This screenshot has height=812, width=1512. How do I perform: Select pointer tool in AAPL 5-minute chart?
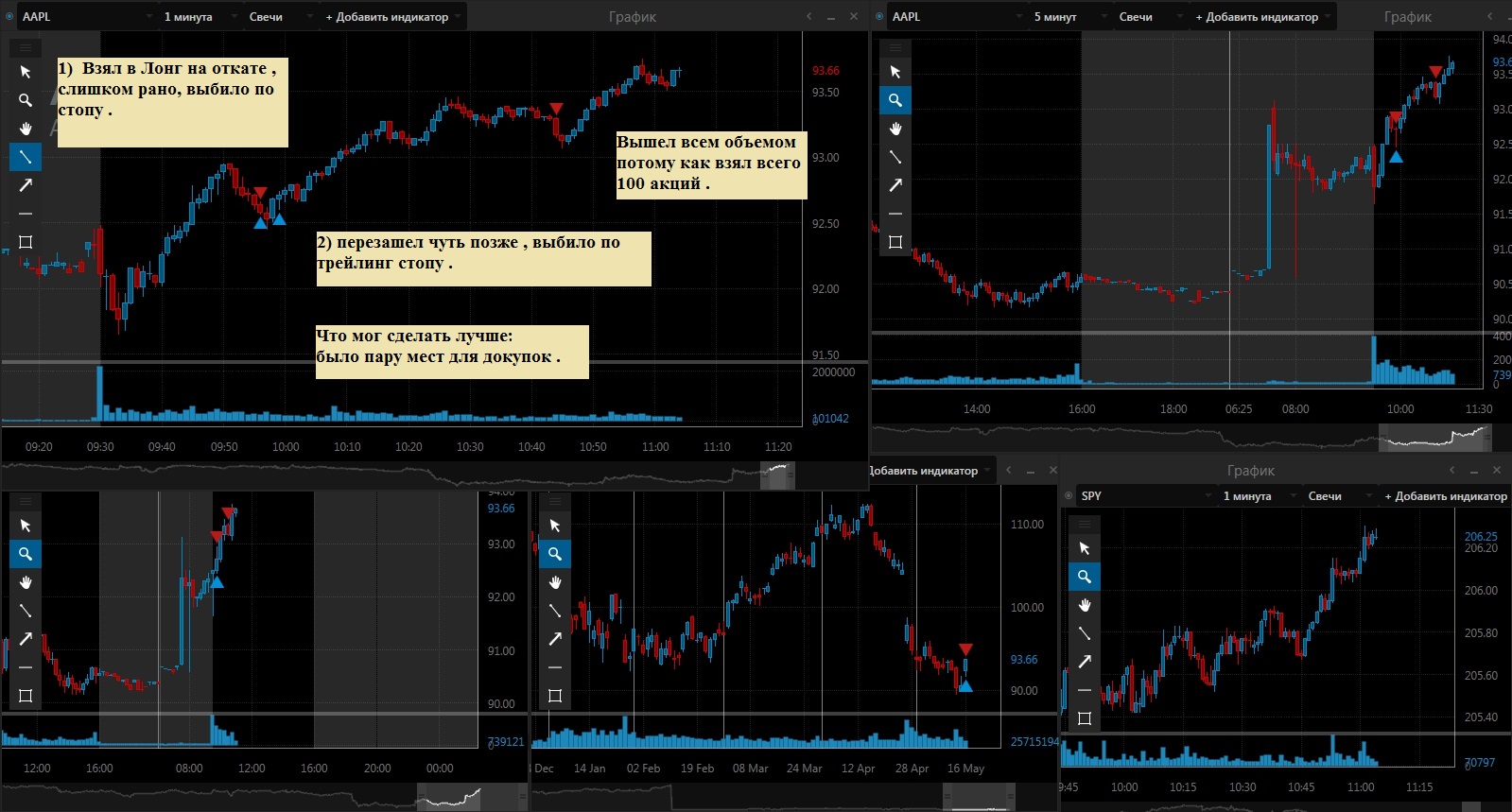[x=895, y=72]
